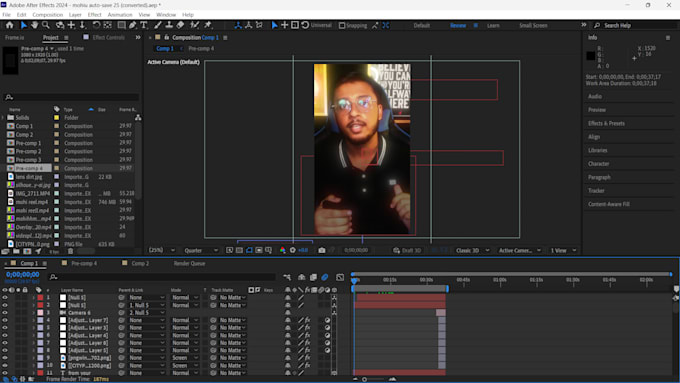
Task: Click the timeline layer search field
Action: [162, 277]
